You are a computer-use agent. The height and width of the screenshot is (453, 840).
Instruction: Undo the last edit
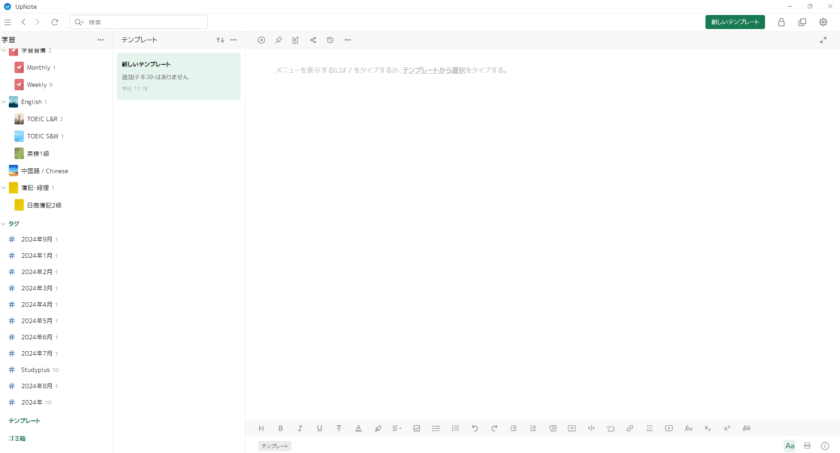pos(475,428)
